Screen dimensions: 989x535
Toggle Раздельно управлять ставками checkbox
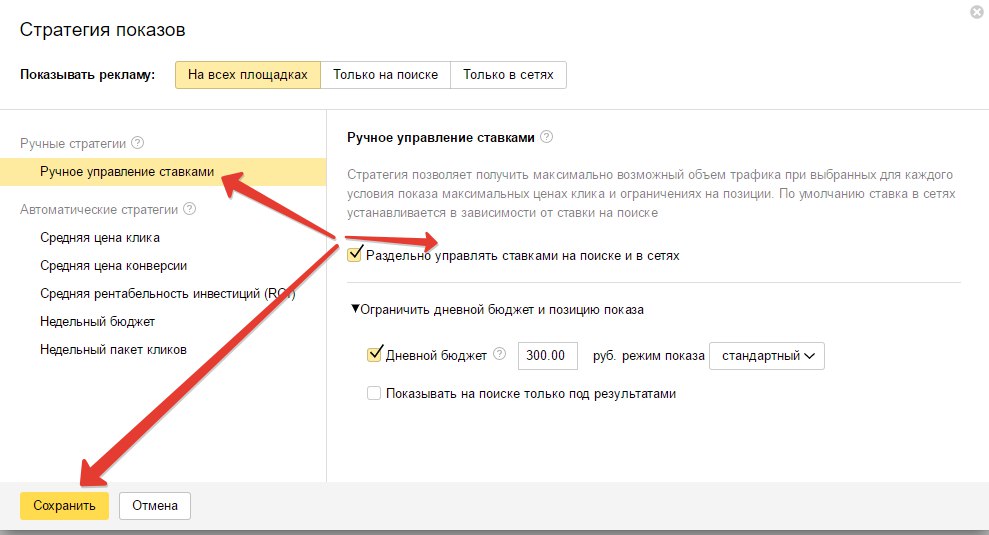coord(355,255)
